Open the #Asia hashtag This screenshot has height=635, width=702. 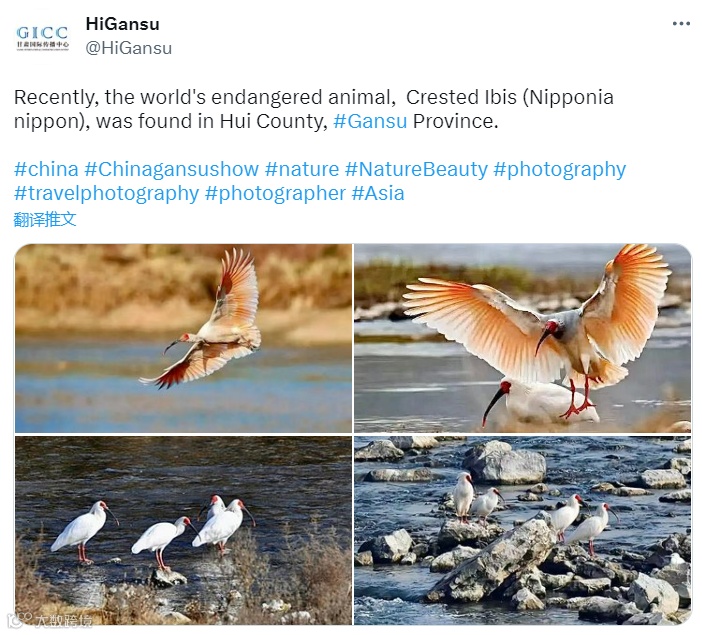coord(378,193)
